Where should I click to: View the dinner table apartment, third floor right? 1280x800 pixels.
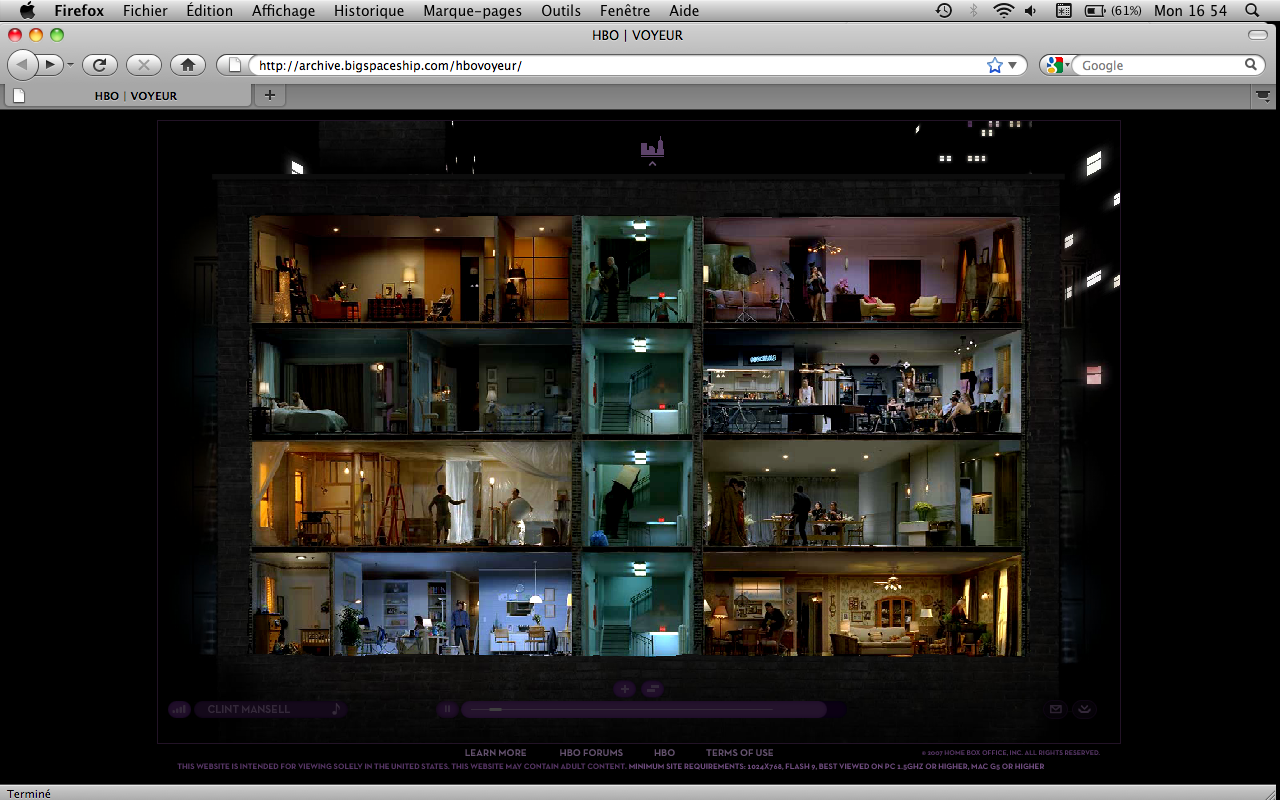point(863,494)
